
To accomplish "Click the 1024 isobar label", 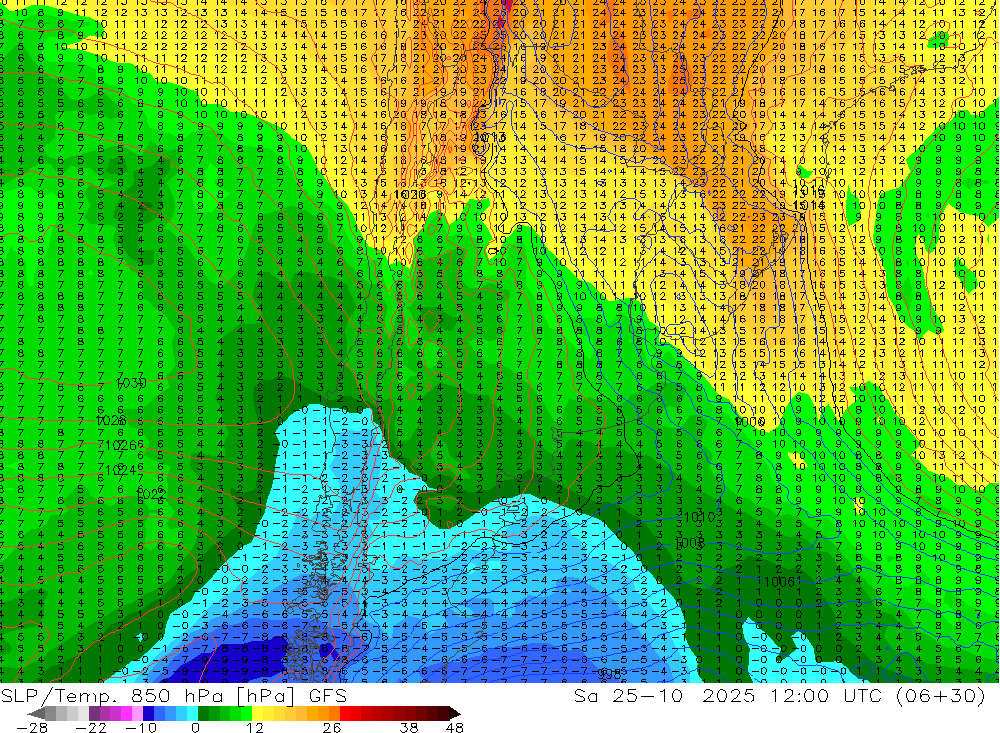I will click(x=119, y=471).
